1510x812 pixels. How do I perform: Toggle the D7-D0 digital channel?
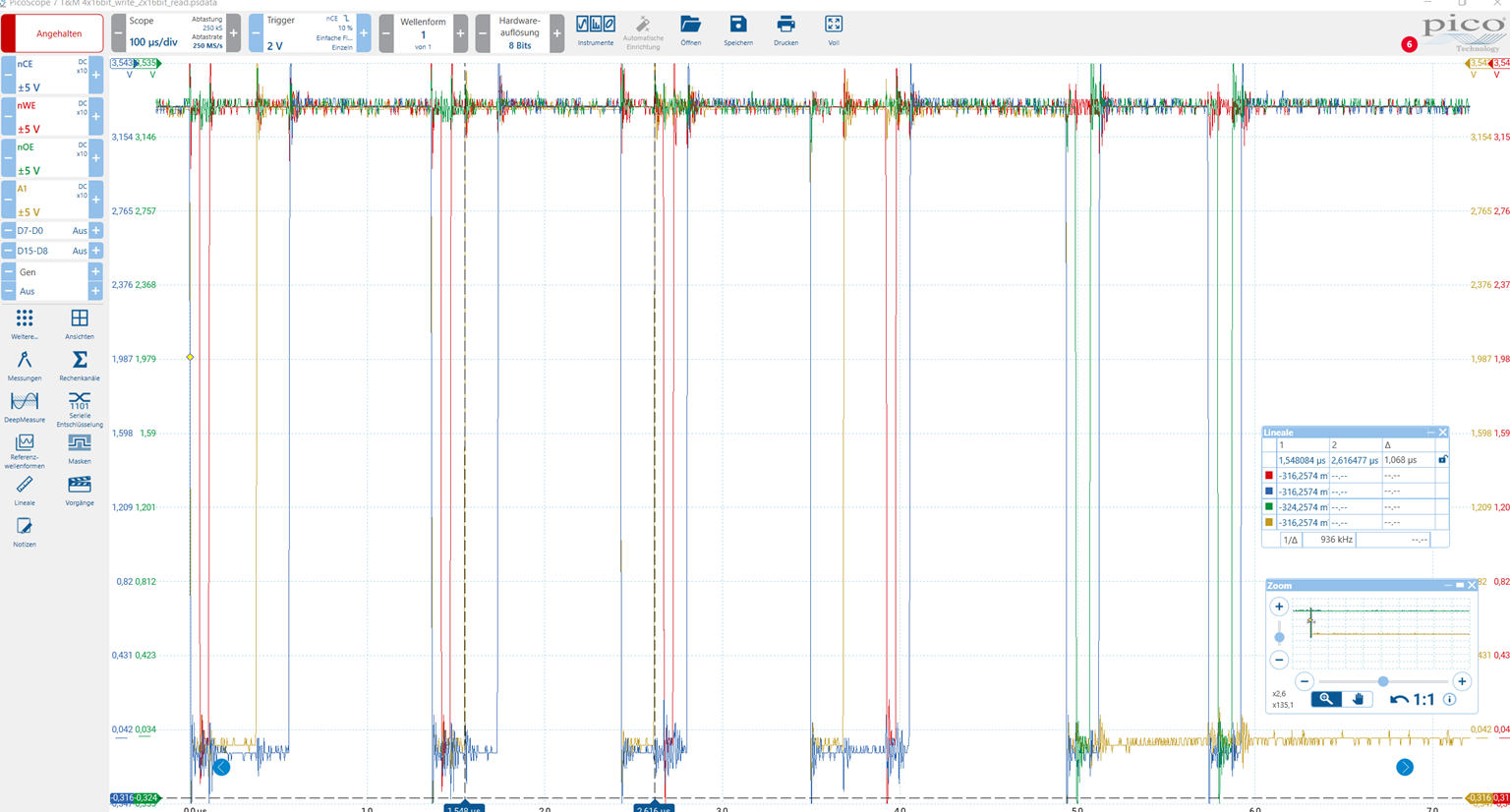(x=52, y=230)
